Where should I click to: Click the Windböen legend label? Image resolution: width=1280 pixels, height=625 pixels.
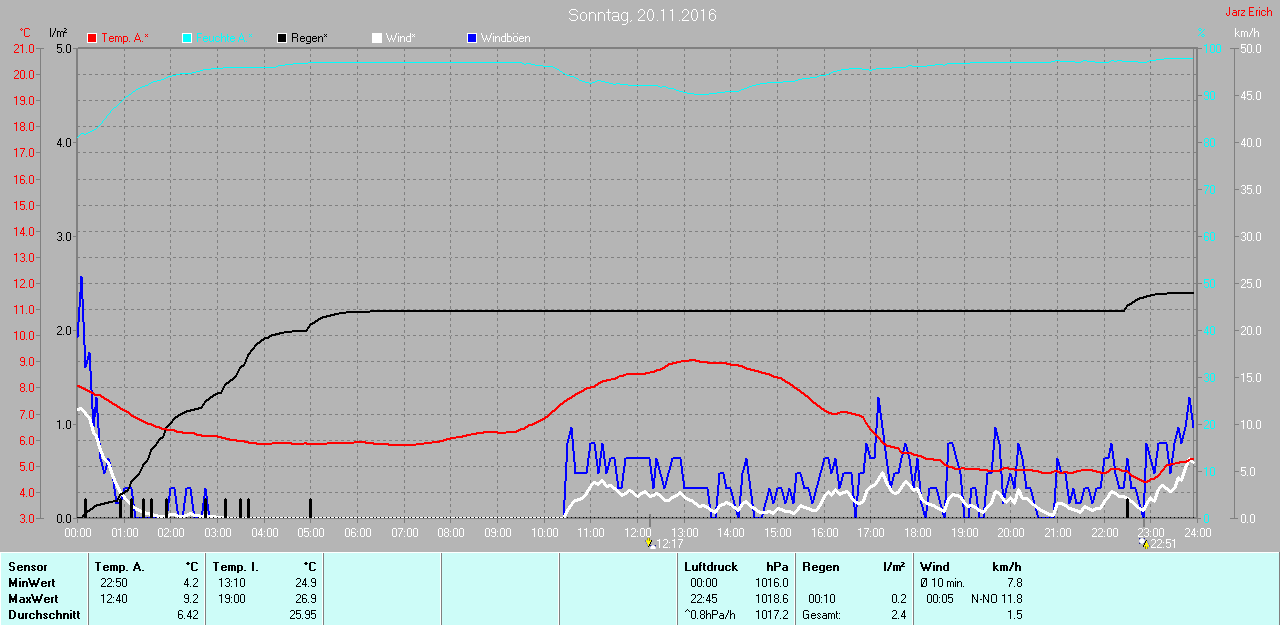pos(505,38)
